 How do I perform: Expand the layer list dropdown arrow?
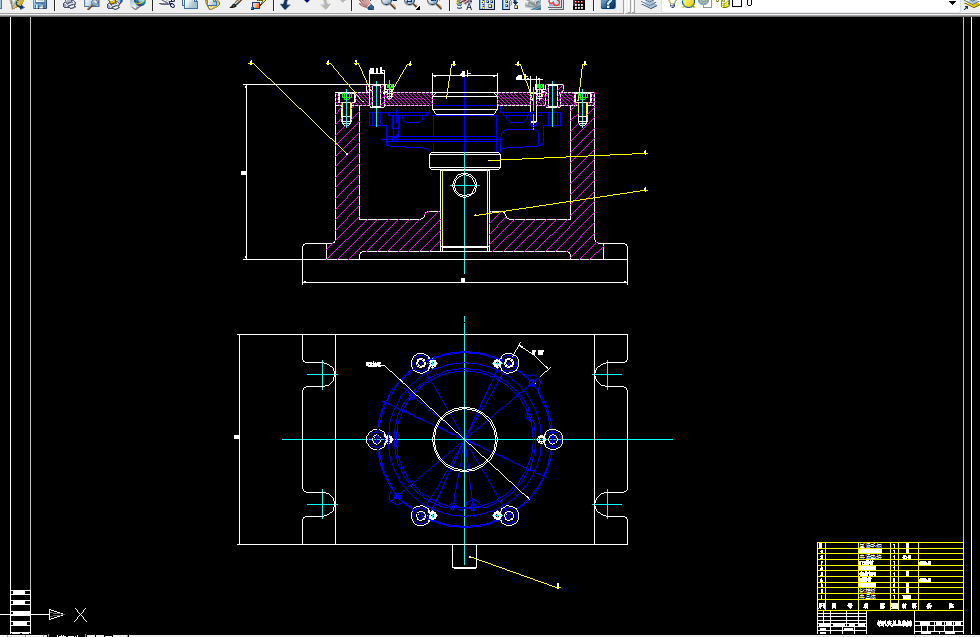(x=952, y=3)
